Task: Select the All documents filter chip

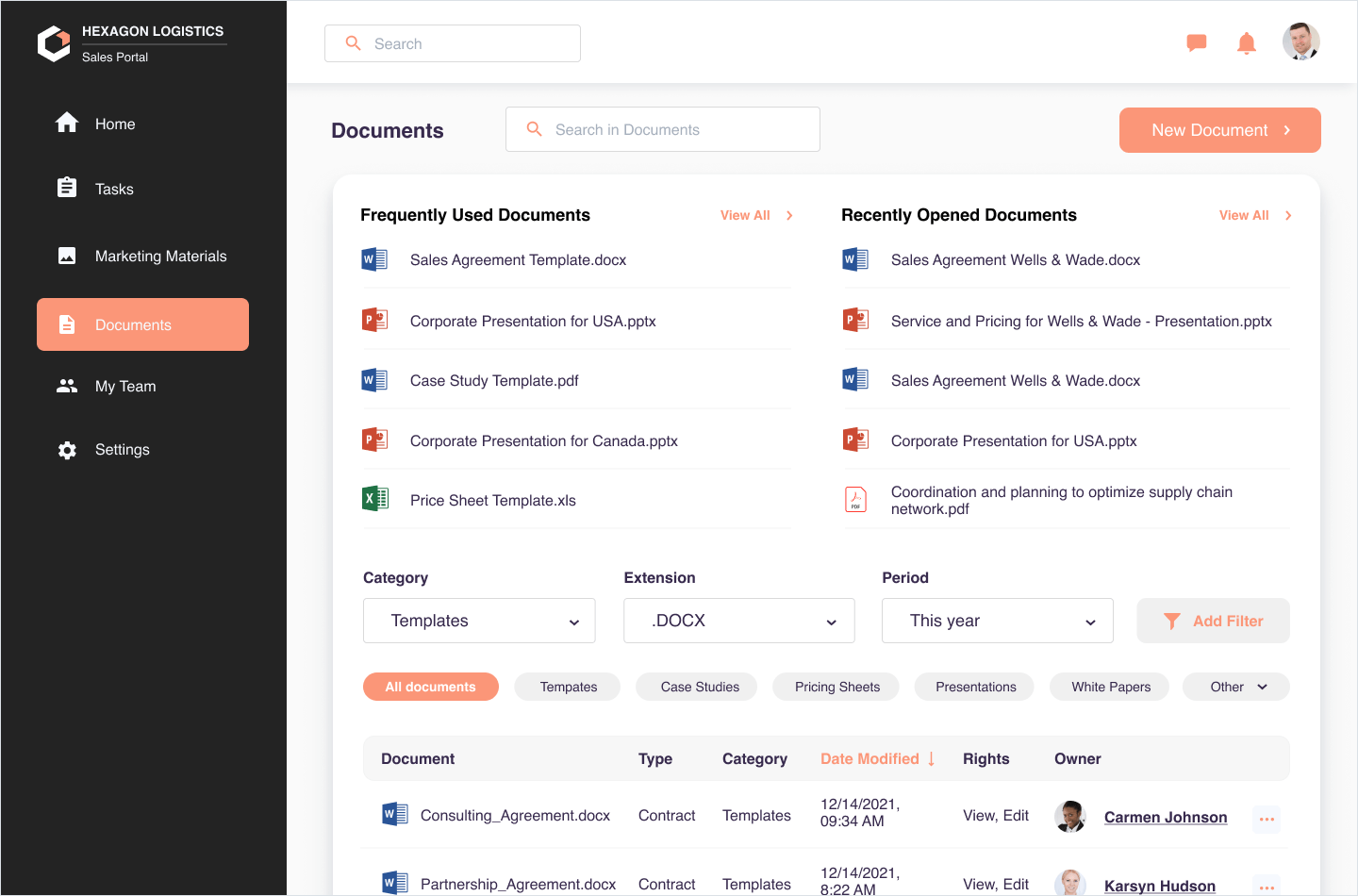Action: pyautogui.click(x=430, y=687)
